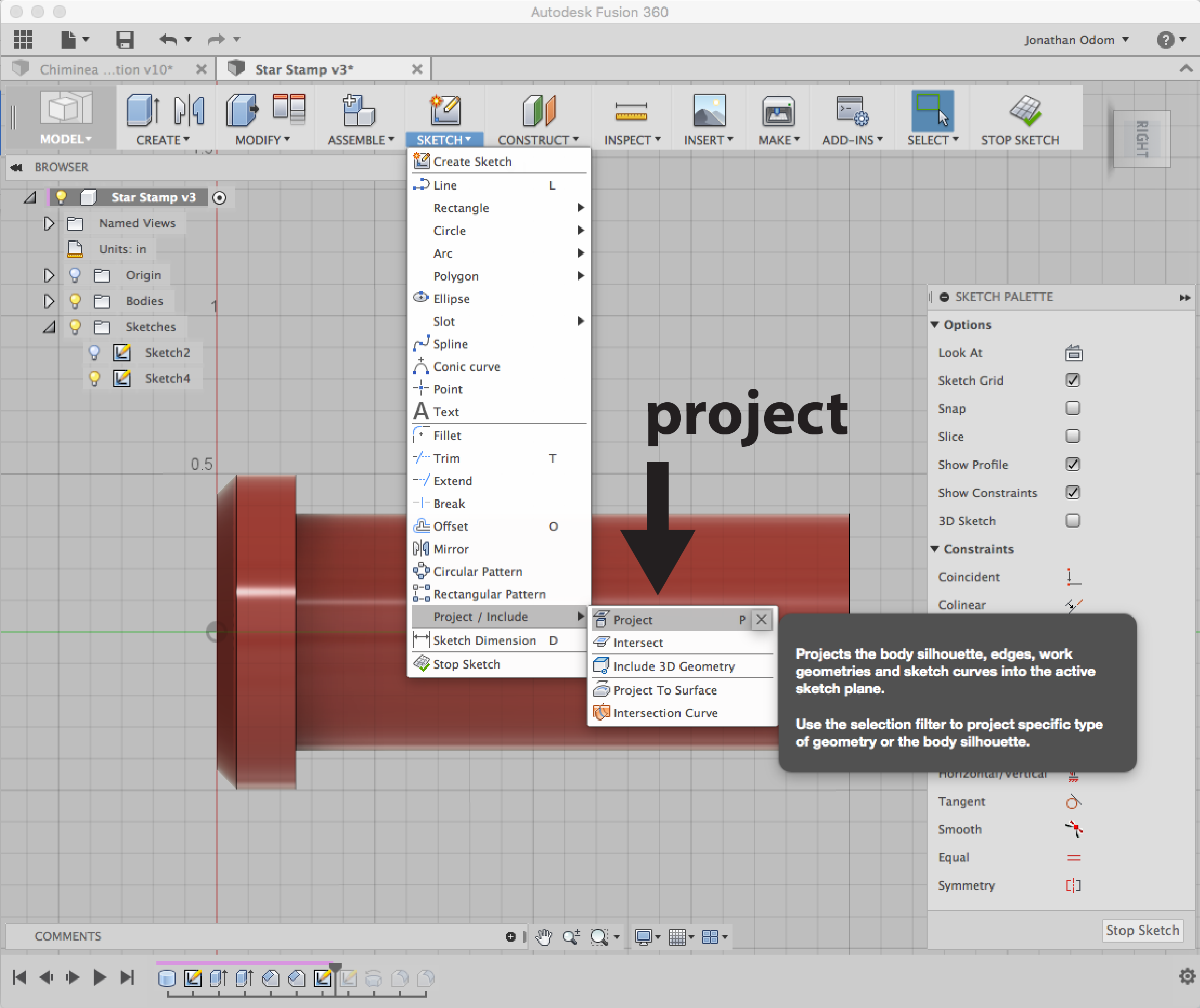Select Sketch Dimension menu entry

pyautogui.click(x=484, y=640)
